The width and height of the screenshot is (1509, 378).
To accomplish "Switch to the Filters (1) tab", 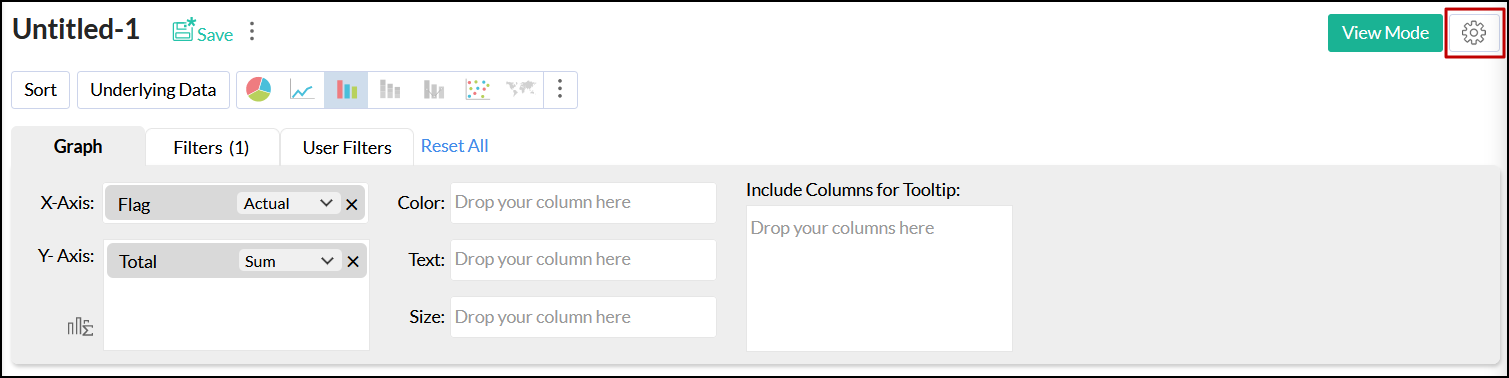I will tap(211, 148).
